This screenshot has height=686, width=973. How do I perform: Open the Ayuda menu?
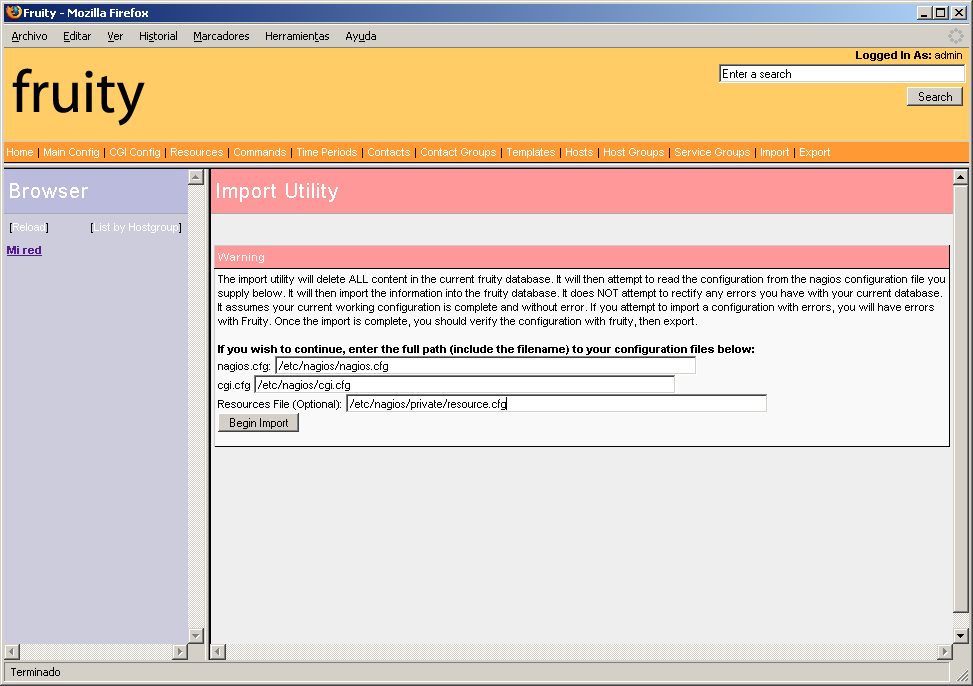(361, 36)
